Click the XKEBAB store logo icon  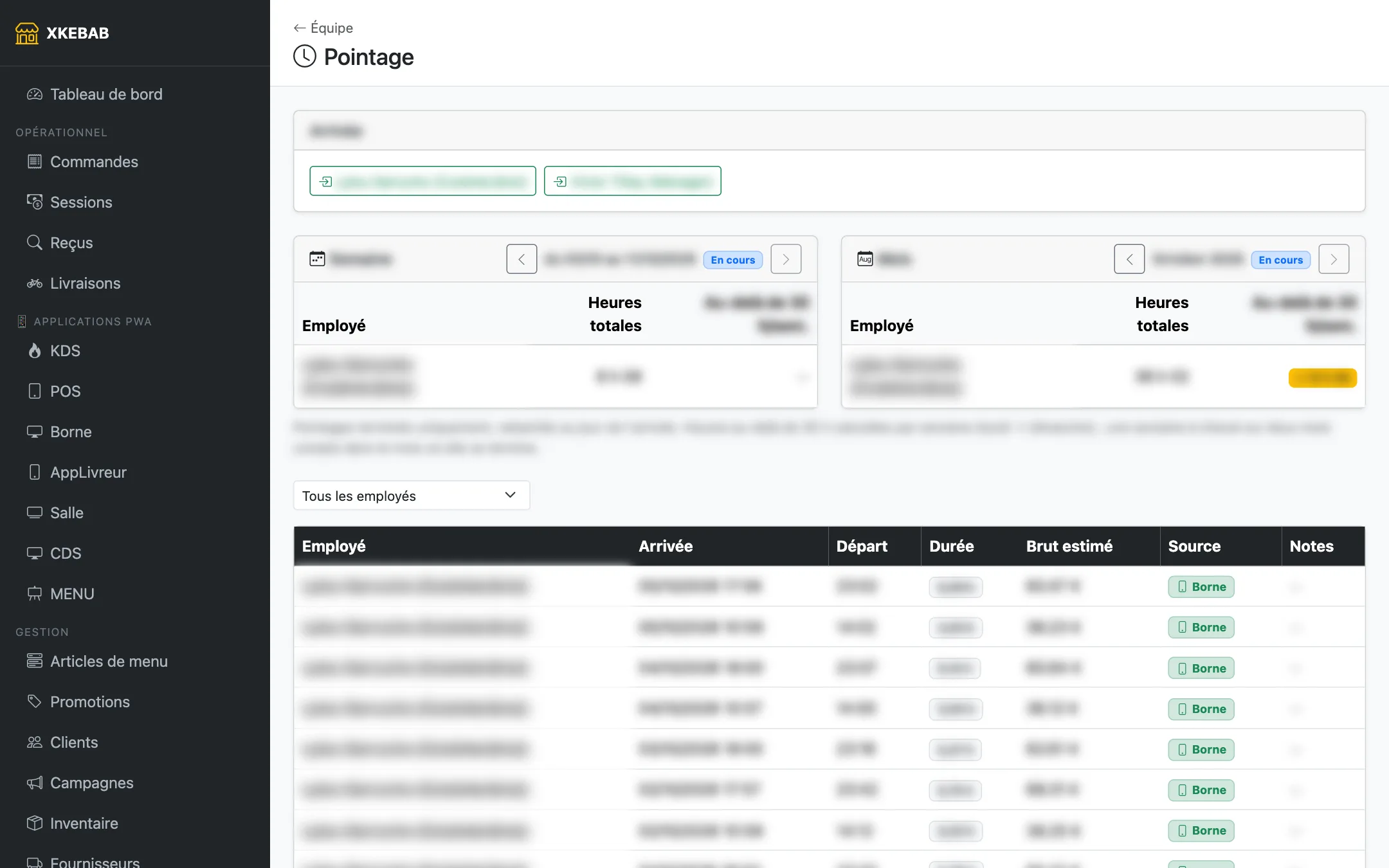(27, 33)
